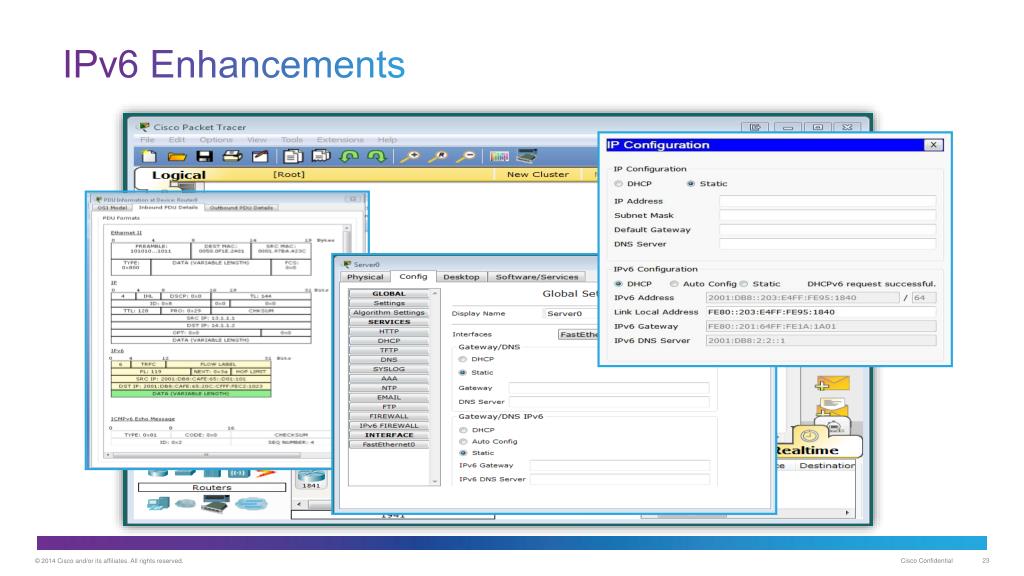Screen dimensions: 1024x576
Task: Switch to the Desktop tab in Server0
Action: [461, 277]
